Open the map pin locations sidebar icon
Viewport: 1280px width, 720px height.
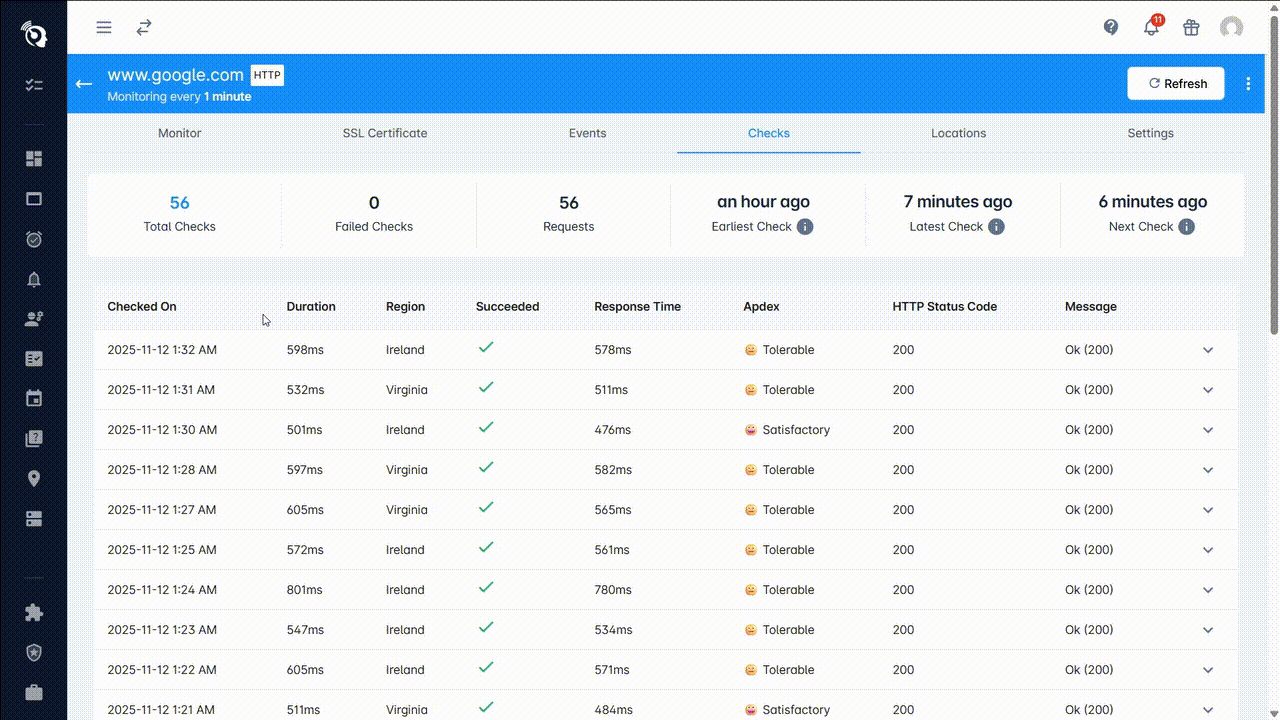click(34, 479)
